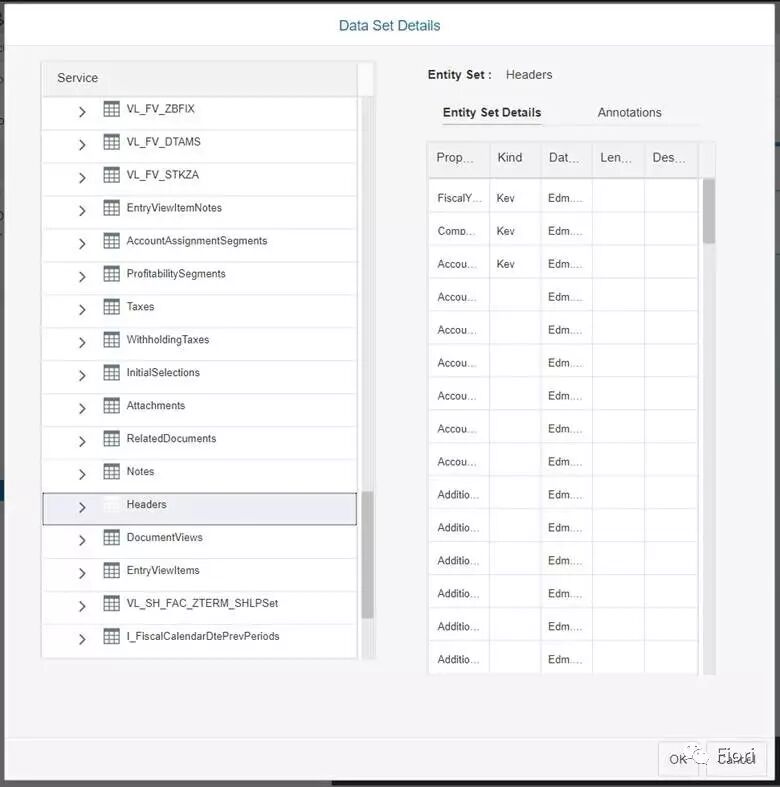This screenshot has height=787, width=780.
Task: Click the VL_FV_ZBFIX table icon
Action: coord(111,109)
